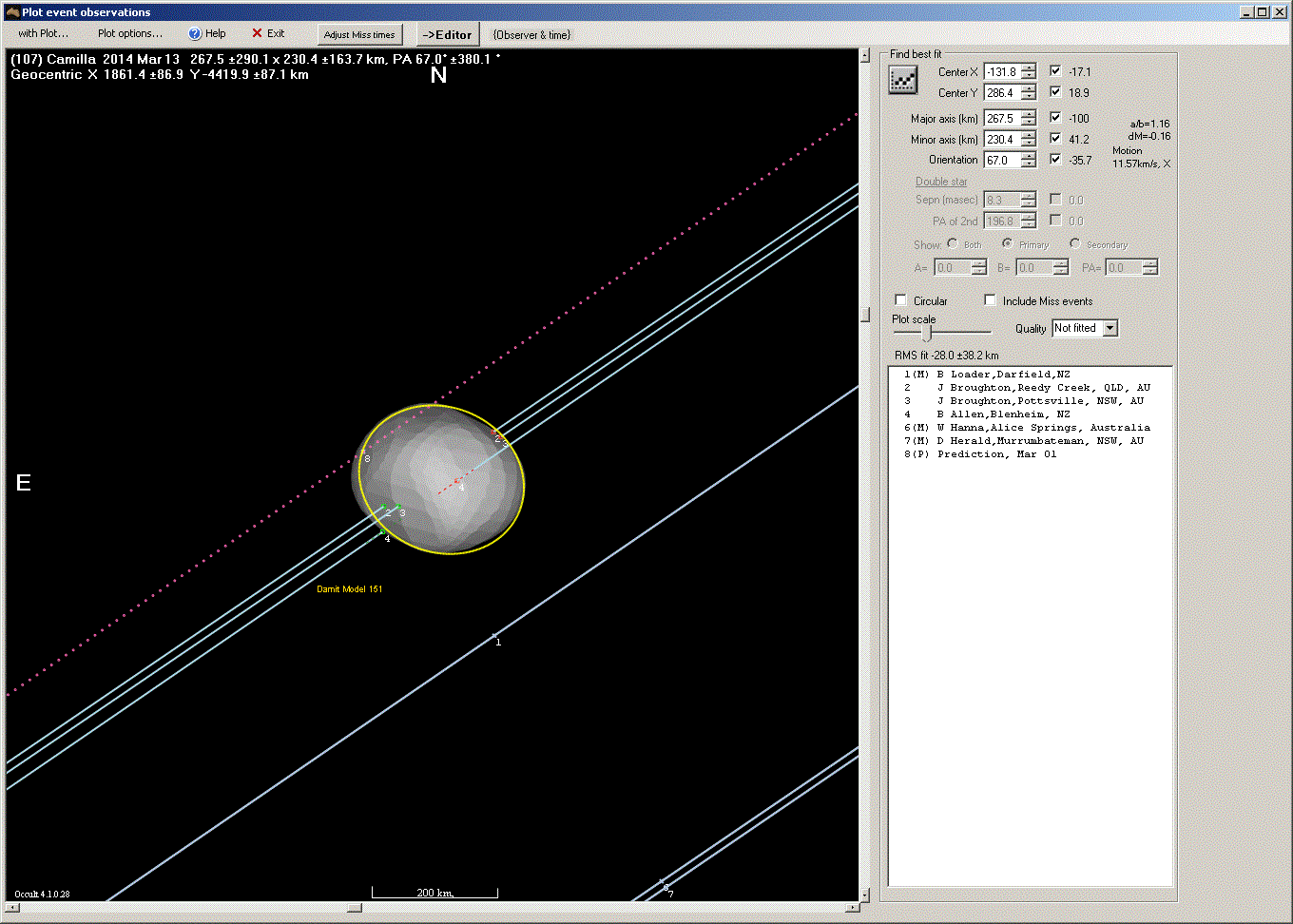Screen dimensions: 1293x924
Task: Select the 'Primary' radio button
Action: coord(1007,243)
